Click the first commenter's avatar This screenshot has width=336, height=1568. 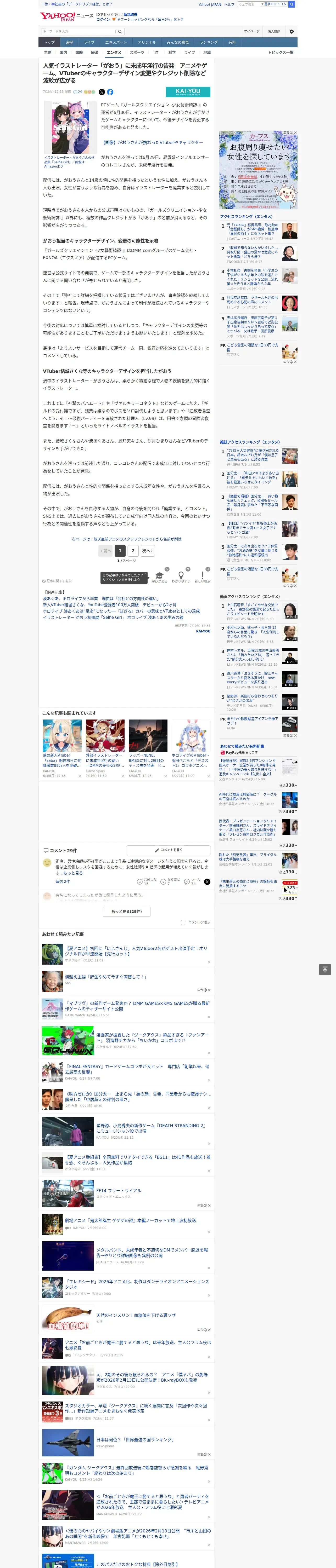47,862
